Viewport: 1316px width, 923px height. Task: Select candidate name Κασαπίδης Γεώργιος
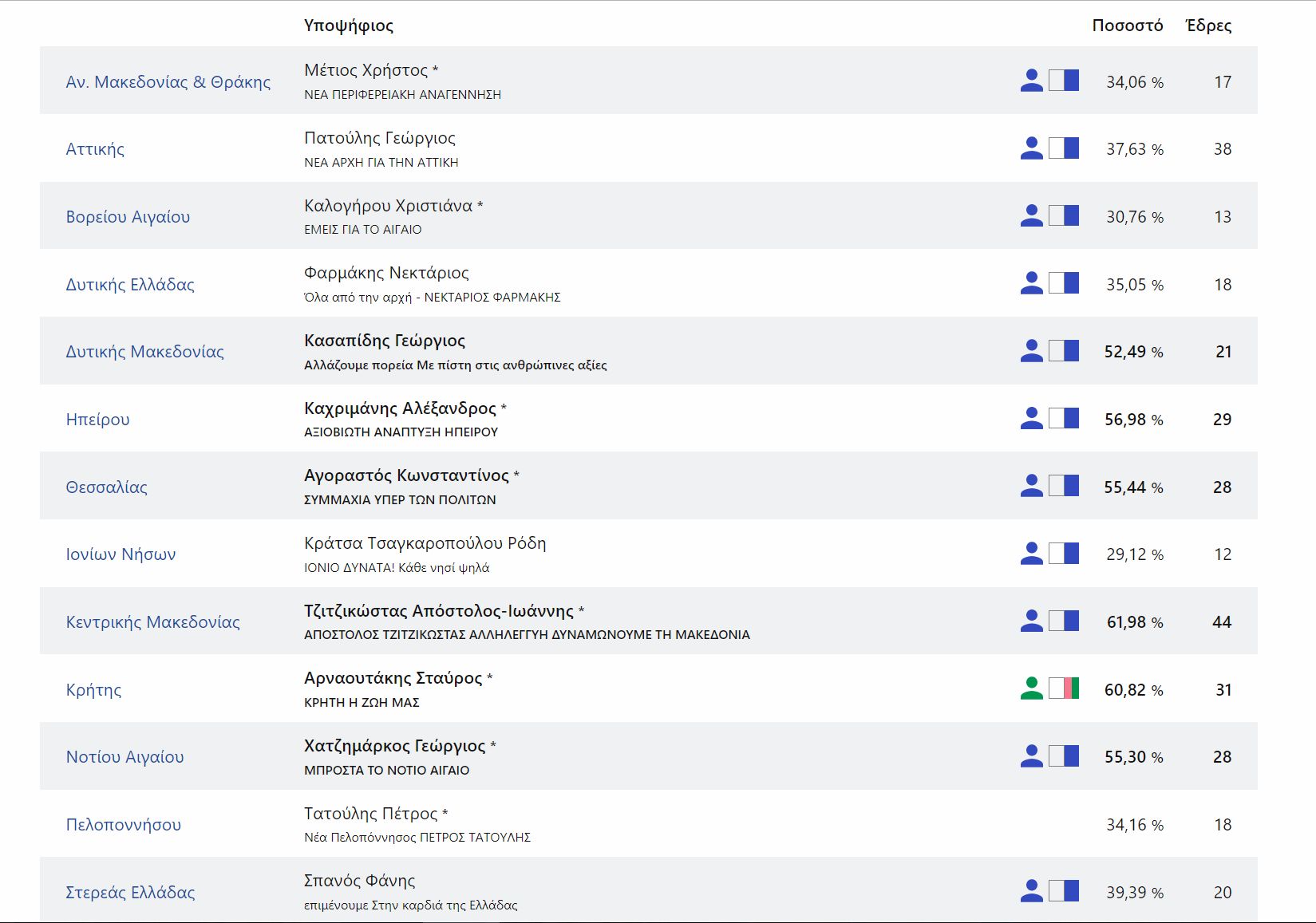tap(385, 341)
